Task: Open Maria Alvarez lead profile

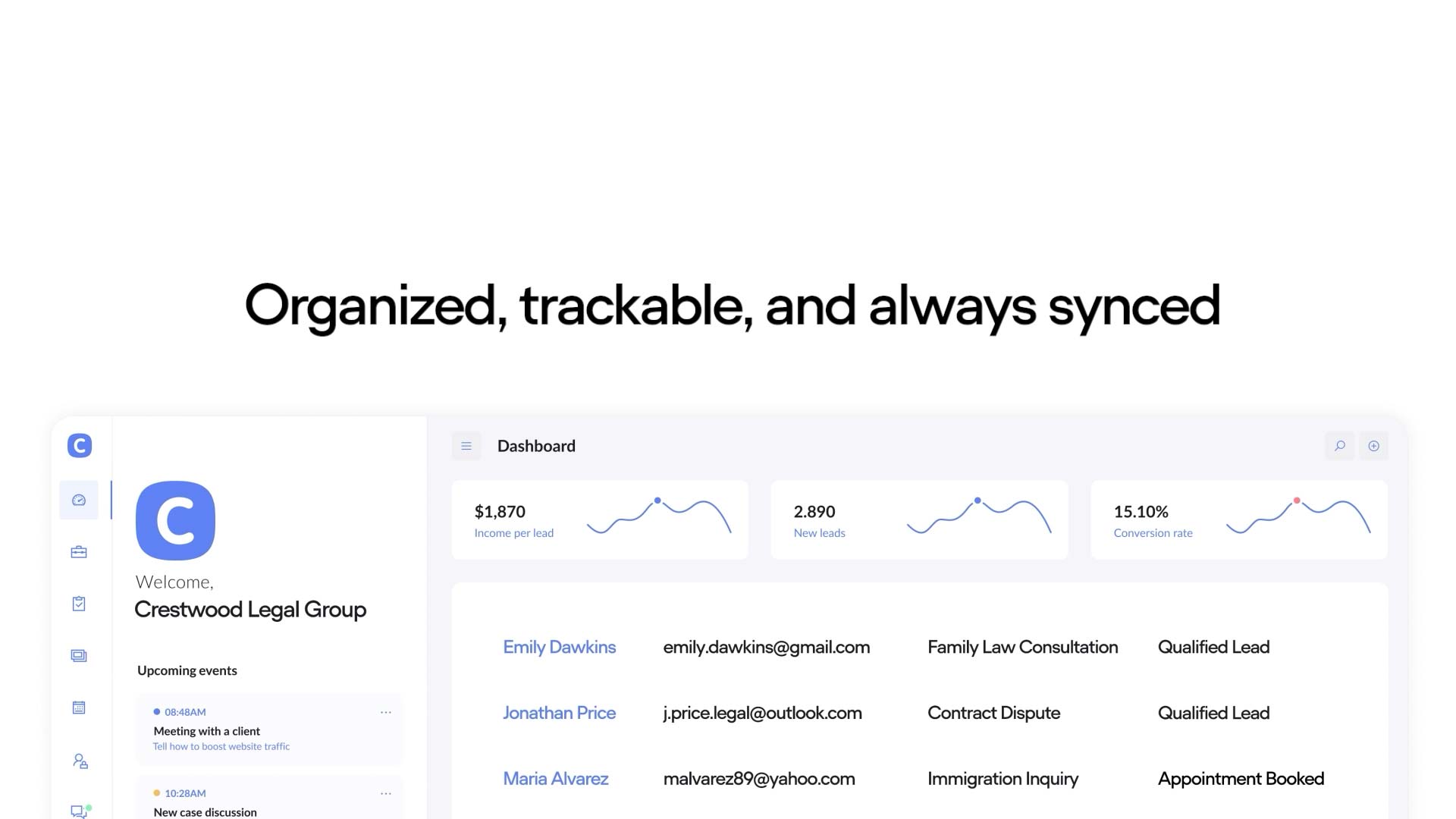Action: click(556, 779)
